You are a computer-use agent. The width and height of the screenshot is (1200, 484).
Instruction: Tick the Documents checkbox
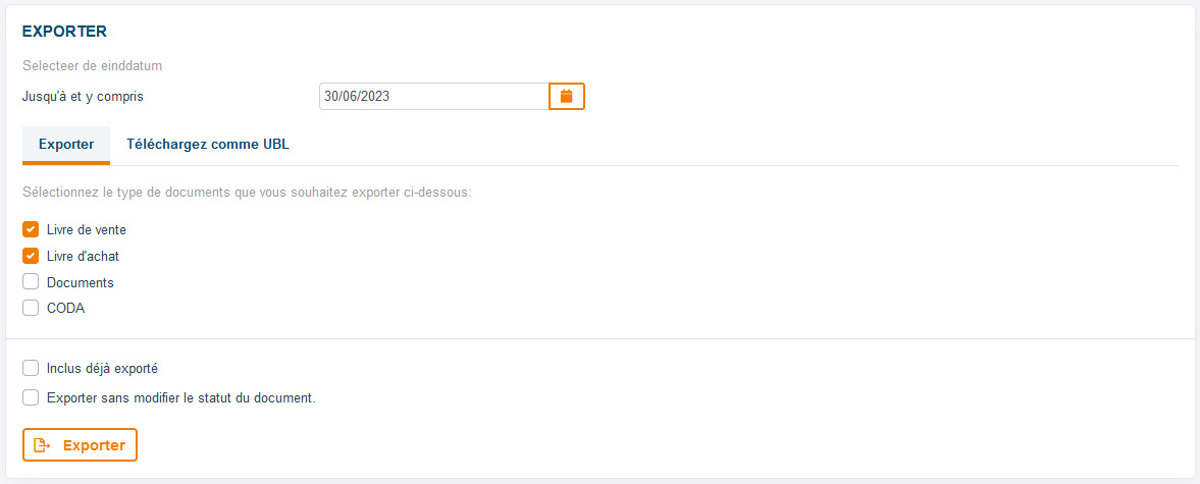pyautogui.click(x=30, y=282)
